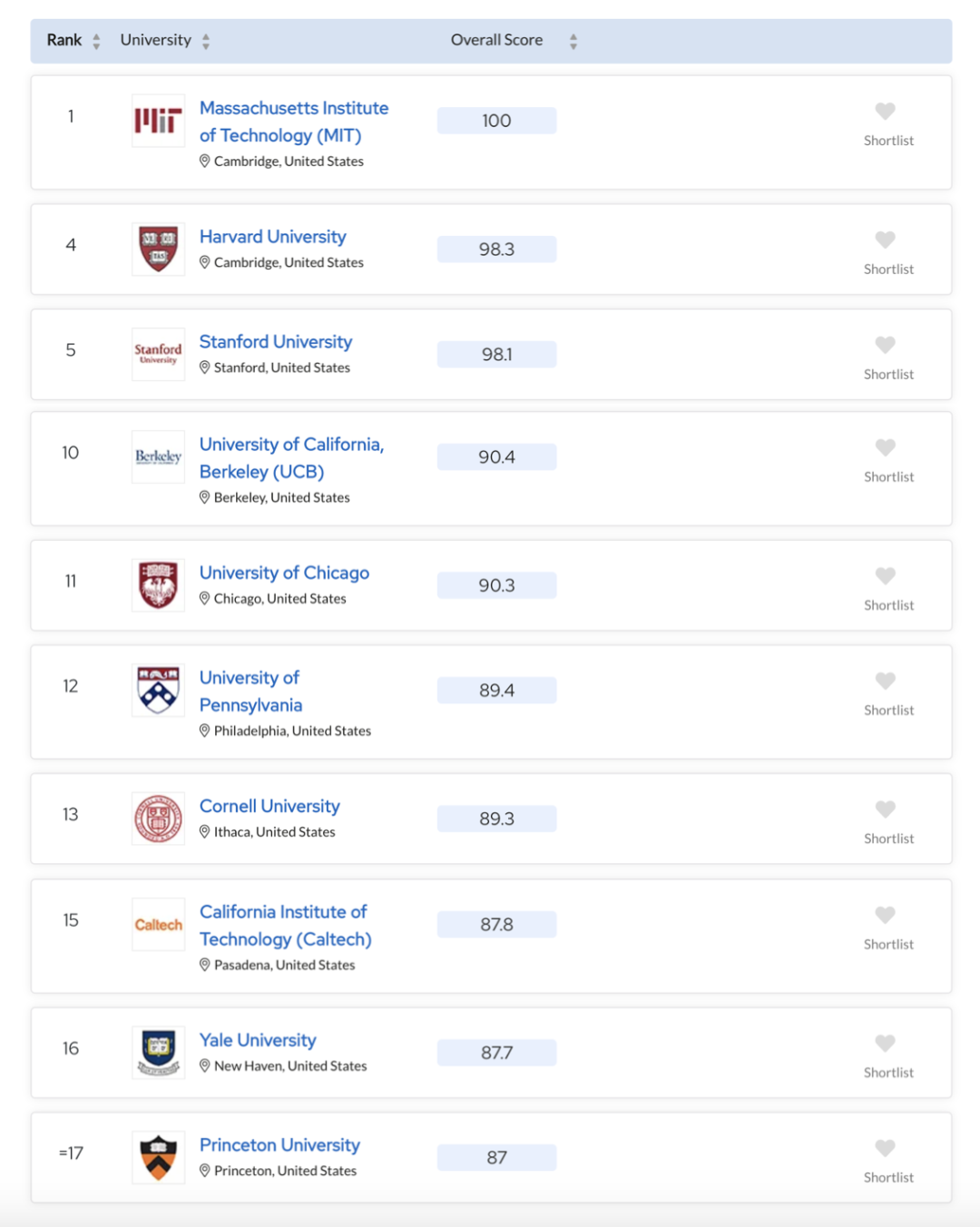The height and width of the screenshot is (1227, 980).
Task: Toggle Shortlist heart for Cornell University
Action: pos(886,809)
